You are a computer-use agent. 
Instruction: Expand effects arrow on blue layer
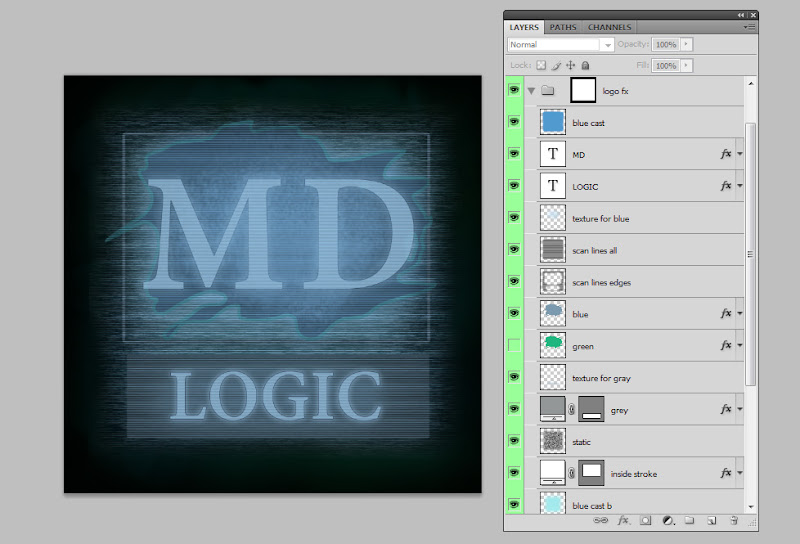(739, 313)
